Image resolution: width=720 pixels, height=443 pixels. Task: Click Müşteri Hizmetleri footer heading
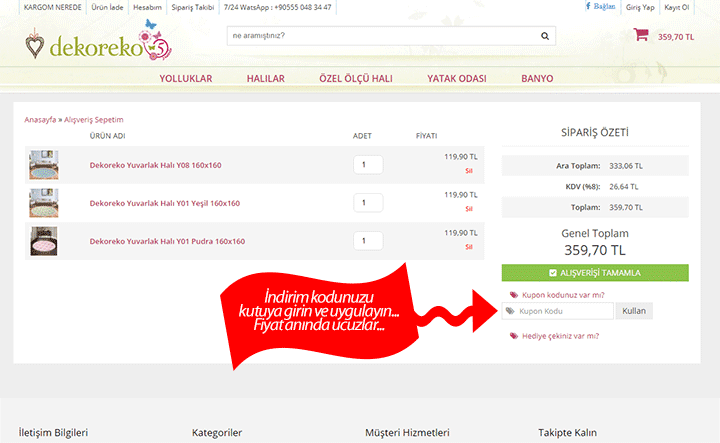point(407,432)
